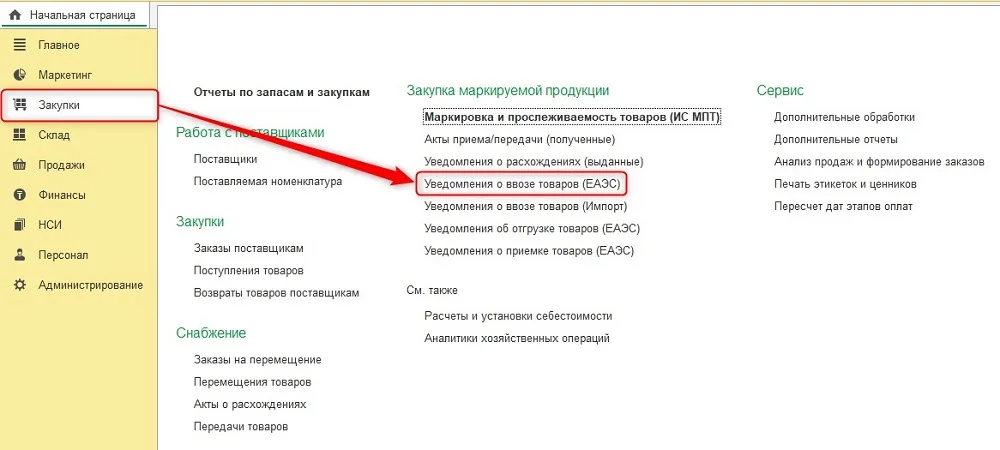Open Уведомления об отгрузке товаров (ЕАЭС)

[x=532, y=229]
